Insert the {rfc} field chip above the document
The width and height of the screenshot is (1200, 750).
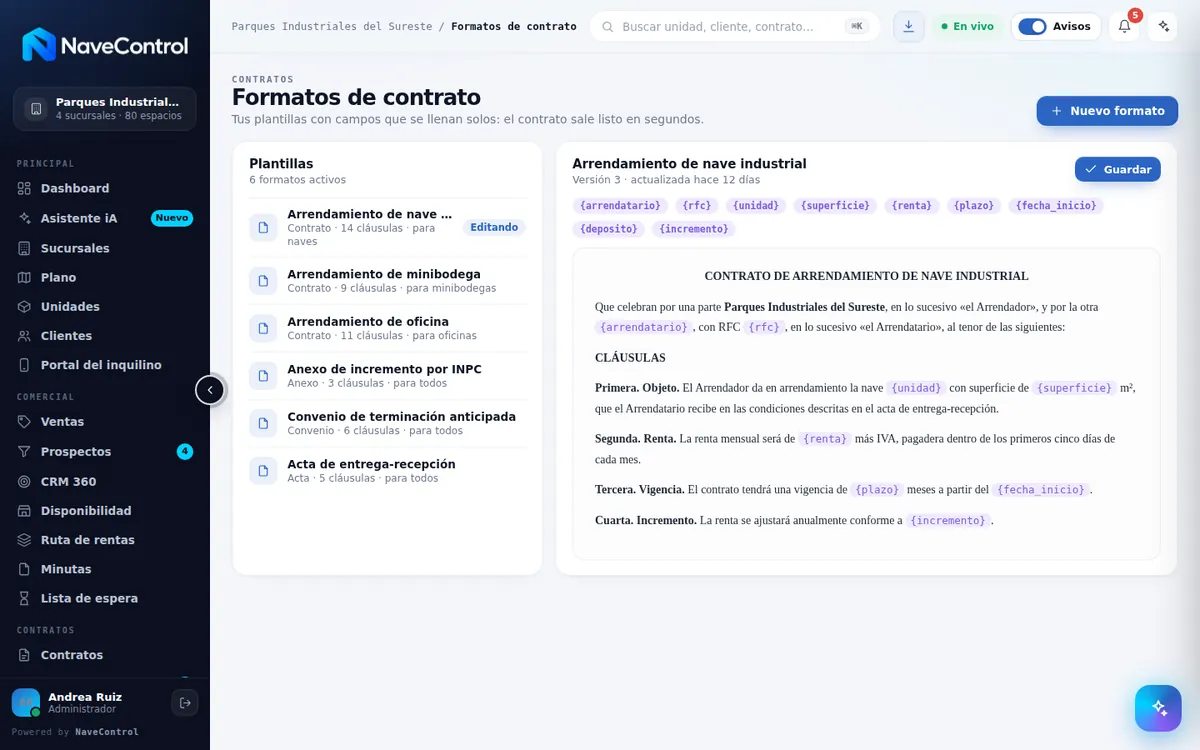pyautogui.click(x=697, y=205)
